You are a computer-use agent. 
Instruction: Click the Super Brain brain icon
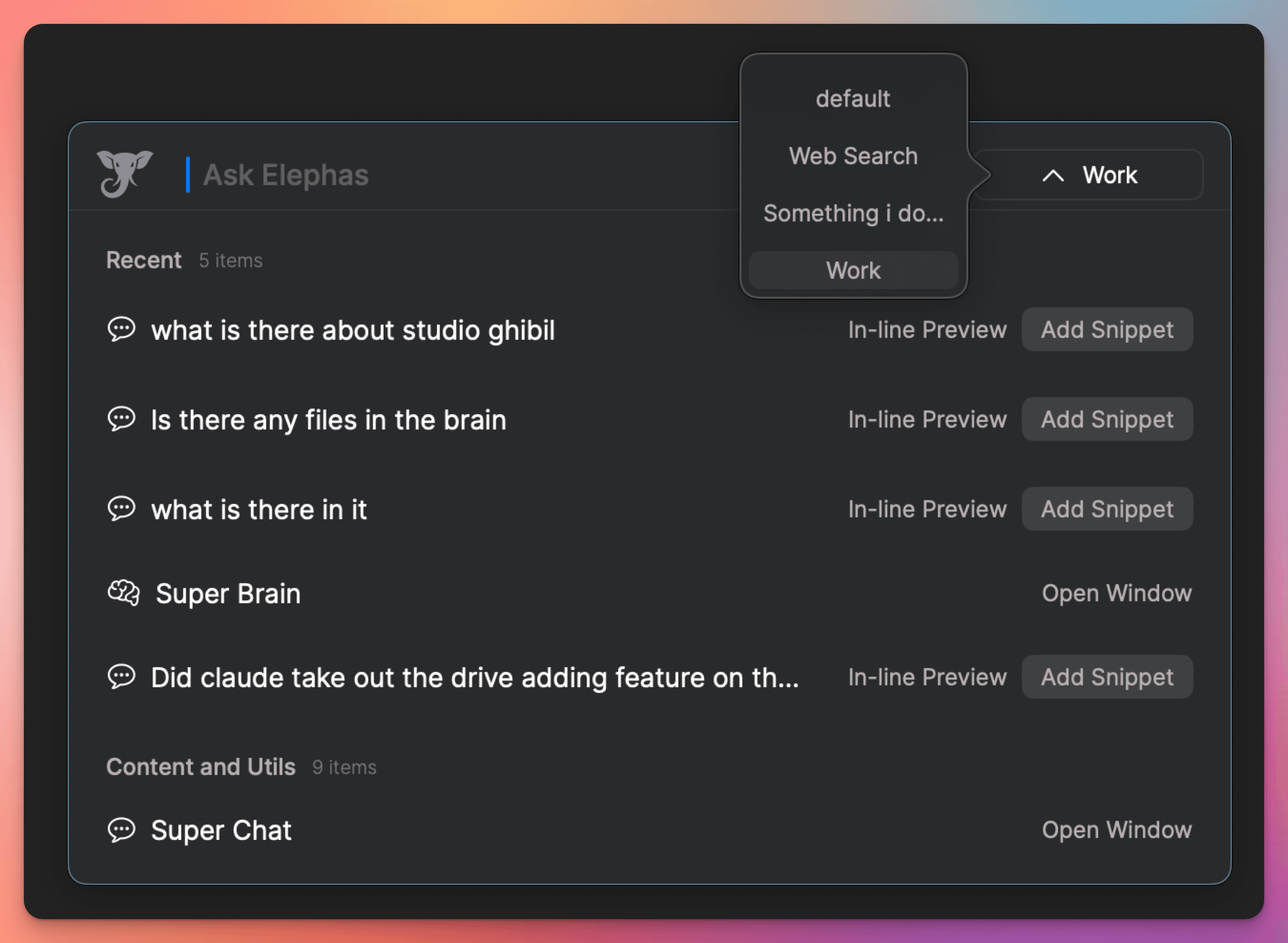tap(123, 593)
